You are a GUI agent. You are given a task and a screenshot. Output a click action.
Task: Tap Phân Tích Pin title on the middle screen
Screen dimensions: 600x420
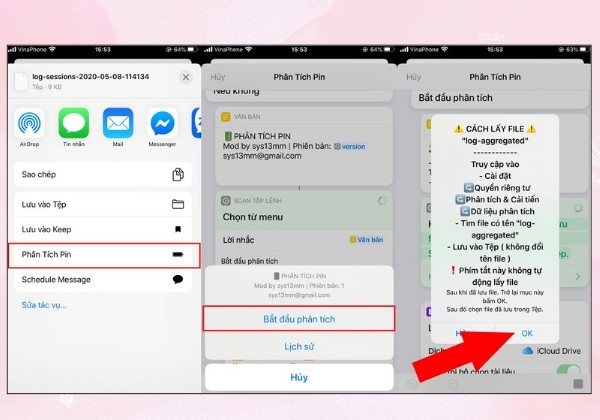[x=299, y=77]
